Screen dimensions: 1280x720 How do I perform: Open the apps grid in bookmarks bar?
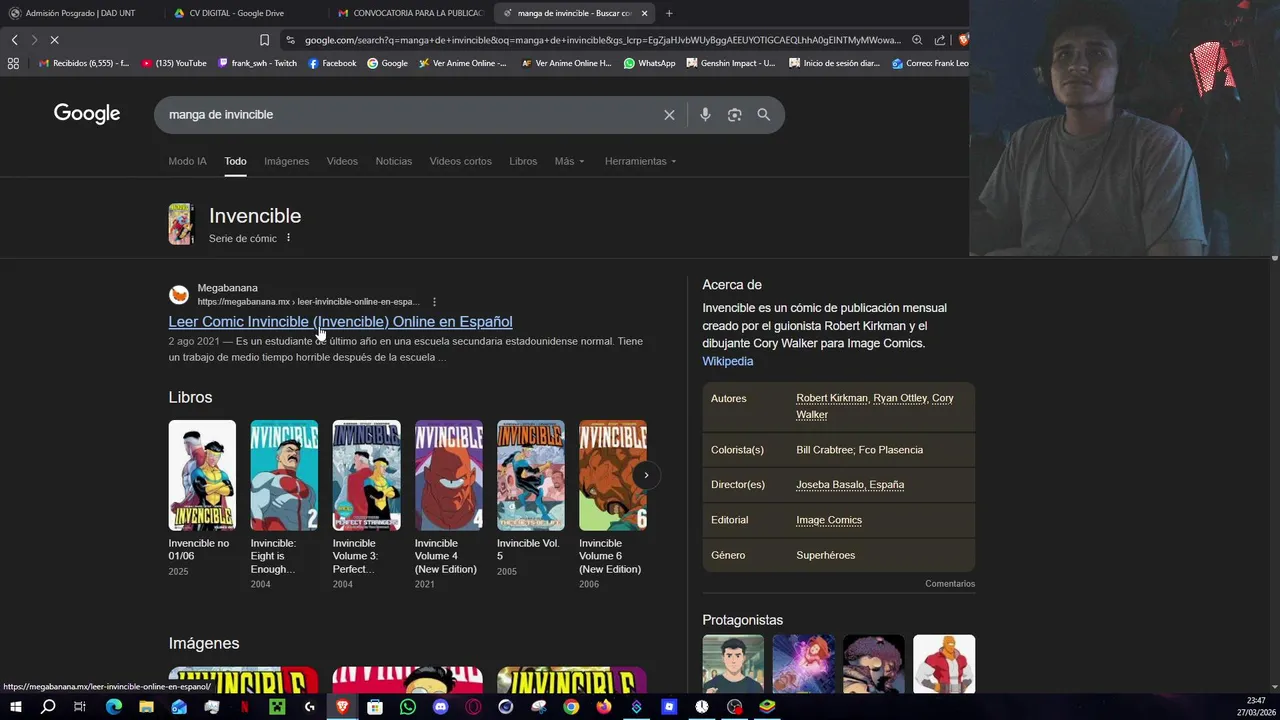point(13,63)
